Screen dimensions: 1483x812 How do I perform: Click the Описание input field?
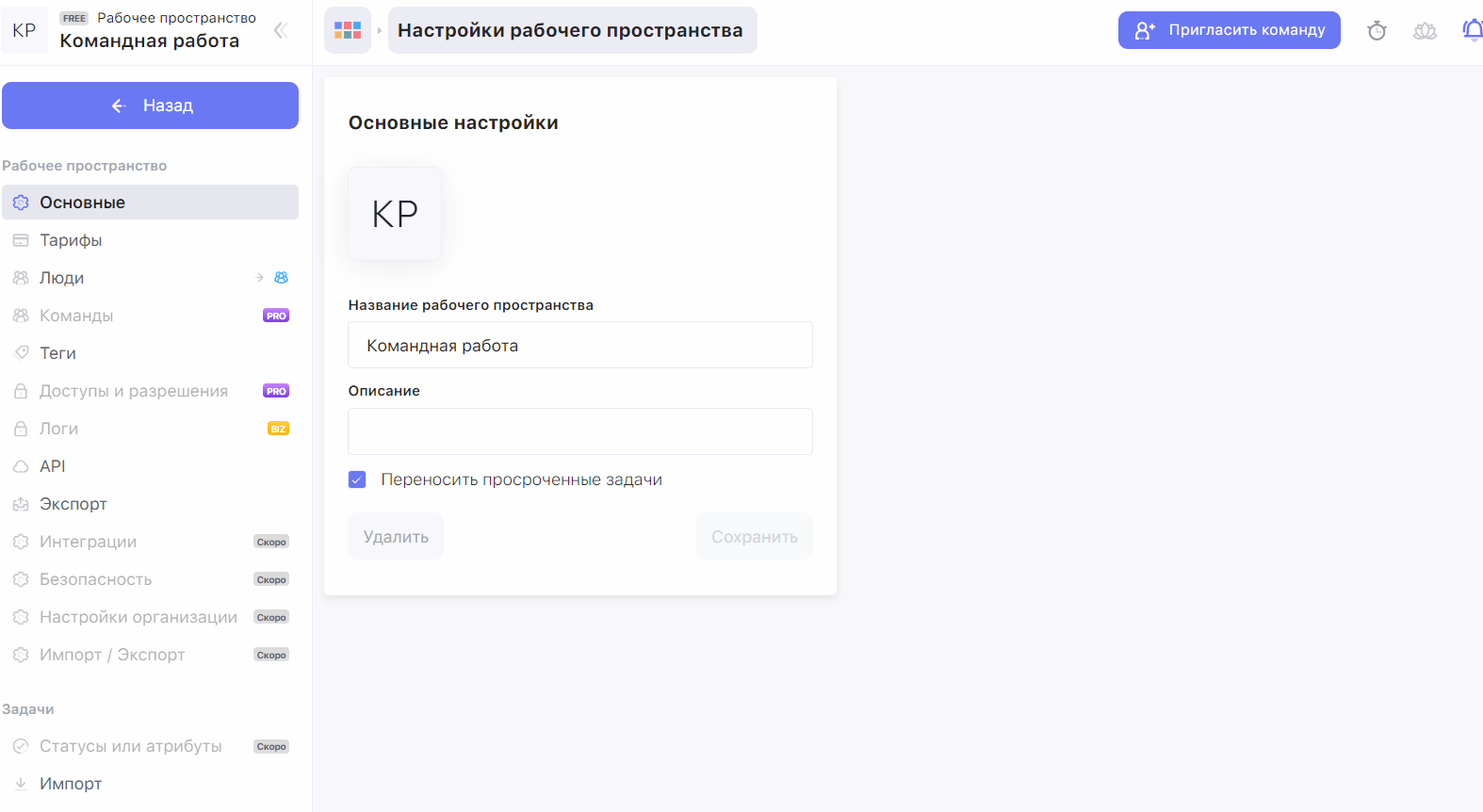pyautogui.click(x=579, y=431)
